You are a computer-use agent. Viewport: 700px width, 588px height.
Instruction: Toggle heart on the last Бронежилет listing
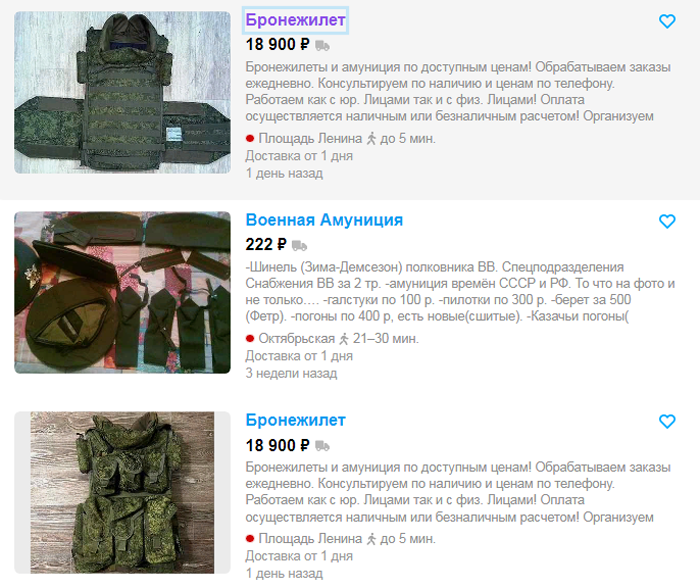pos(667,421)
